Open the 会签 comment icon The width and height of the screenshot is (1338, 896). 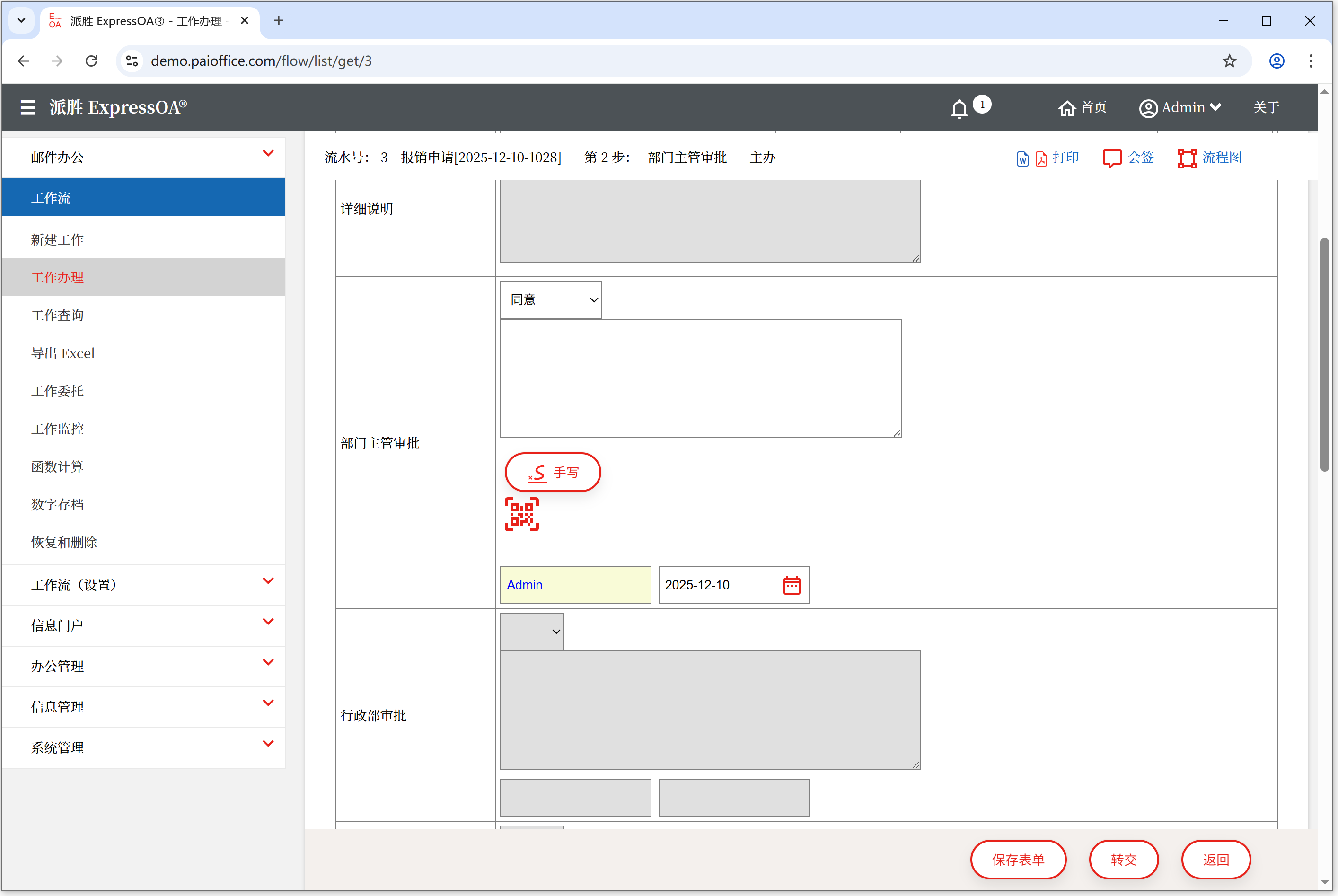click(x=1112, y=158)
